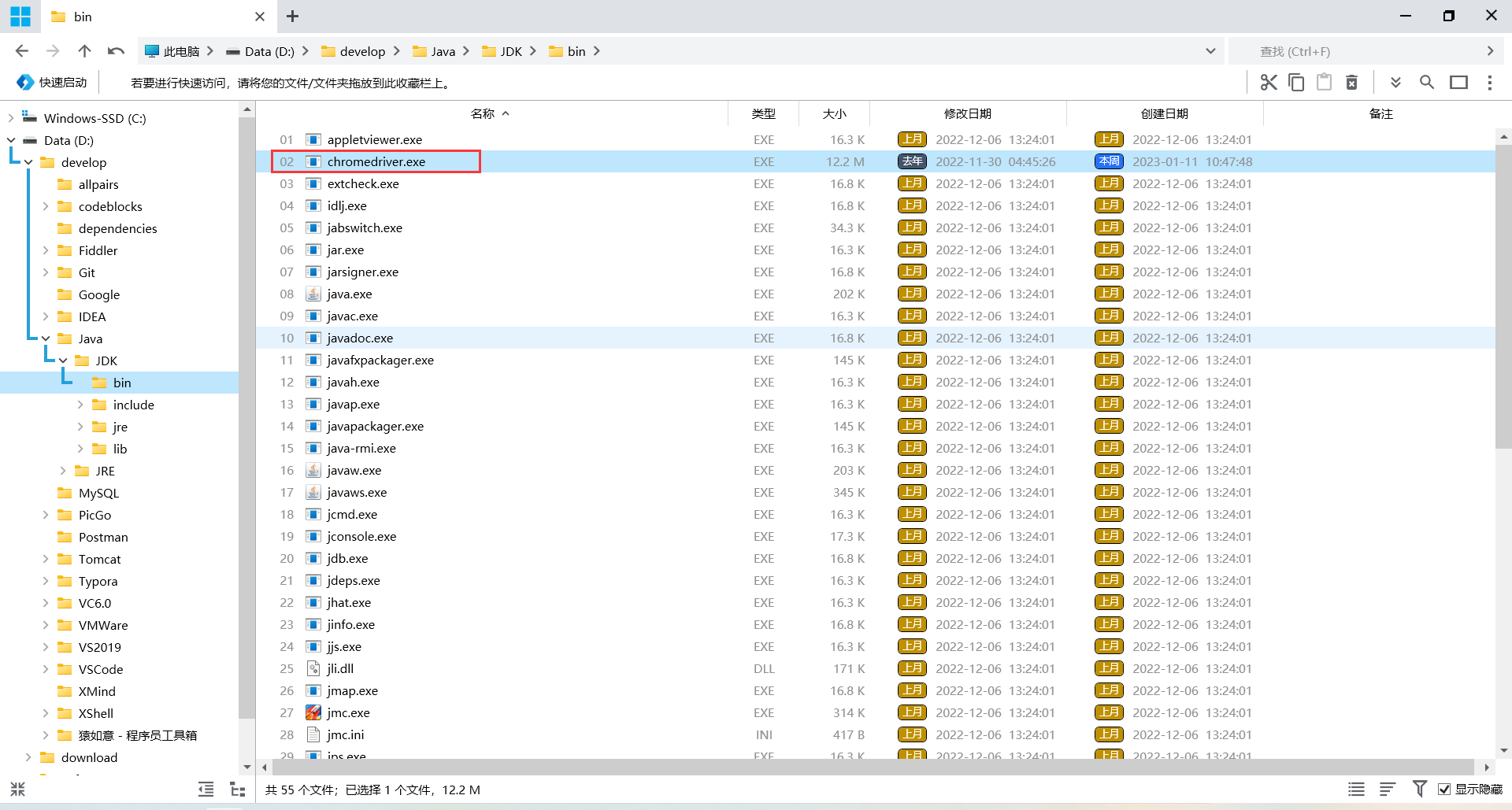The height and width of the screenshot is (810, 1512).
Task: Sort by 修改日期 column header
Action: point(968,113)
